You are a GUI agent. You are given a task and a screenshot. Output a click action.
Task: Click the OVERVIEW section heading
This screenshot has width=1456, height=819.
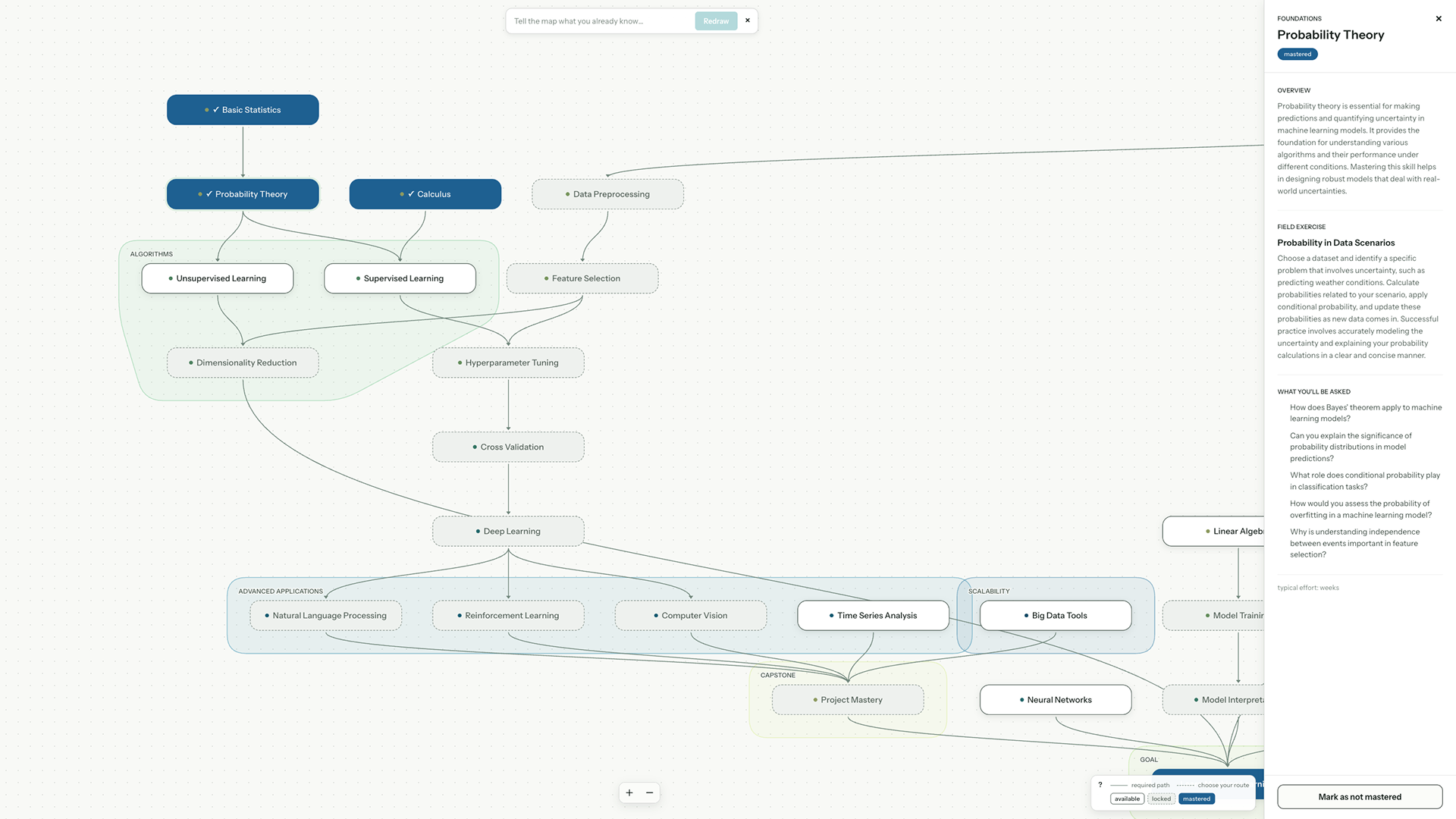[1294, 90]
